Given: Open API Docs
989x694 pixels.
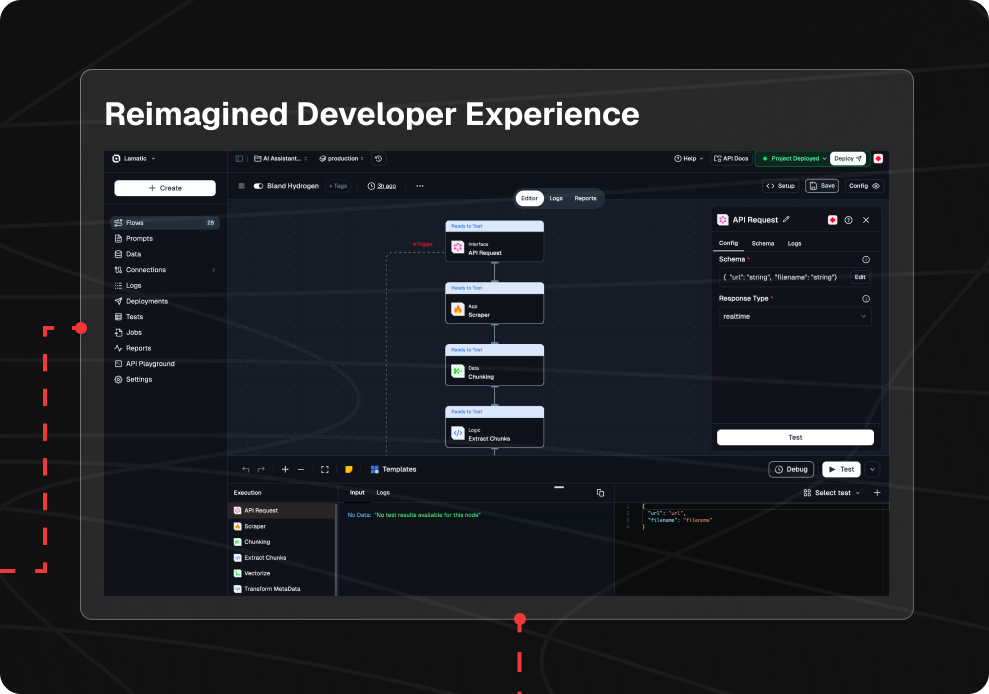Looking at the screenshot, I should (731, 159).
